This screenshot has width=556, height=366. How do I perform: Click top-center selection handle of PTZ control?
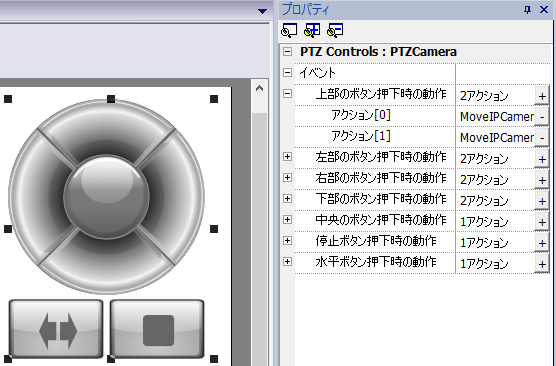[x=111, y=99]
